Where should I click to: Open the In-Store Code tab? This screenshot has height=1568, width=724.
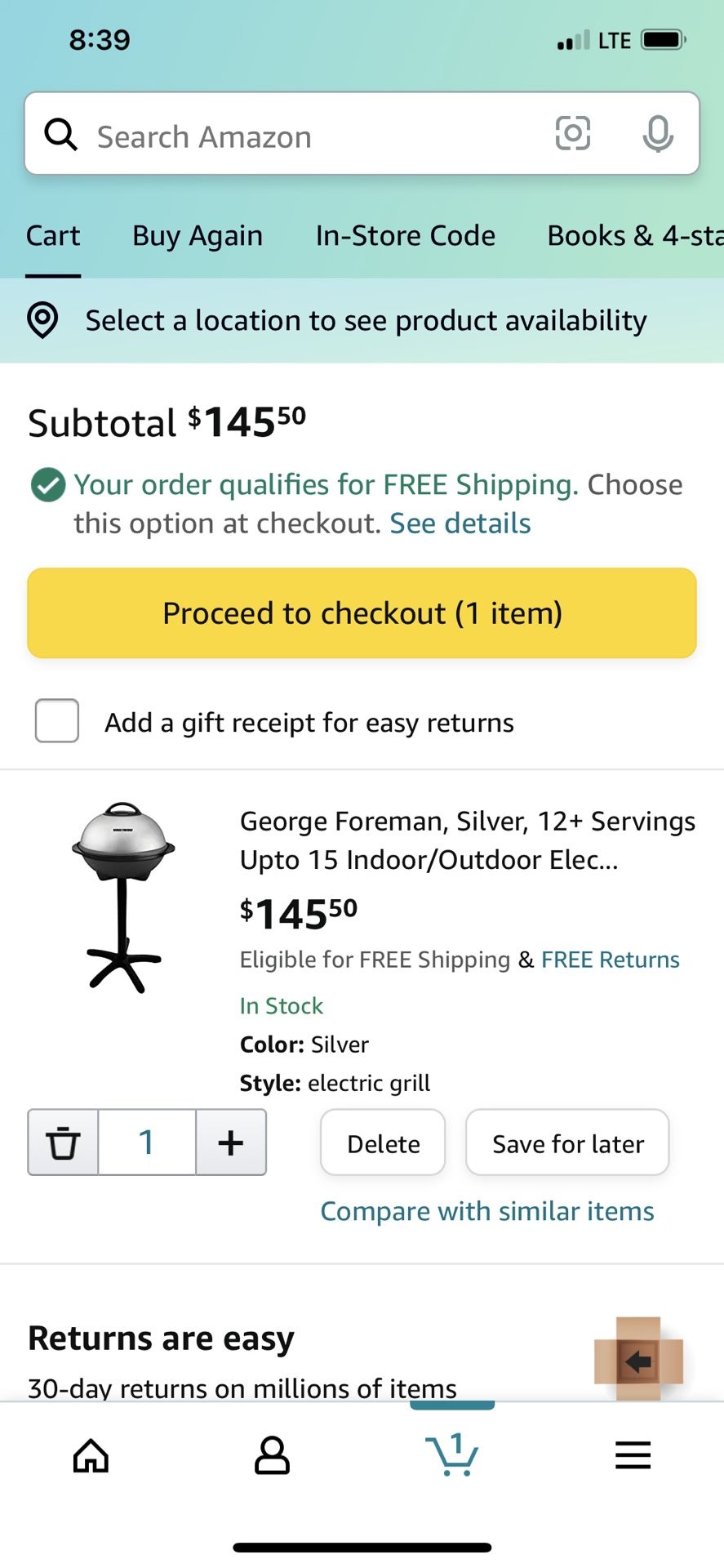[x=406, y=236]
